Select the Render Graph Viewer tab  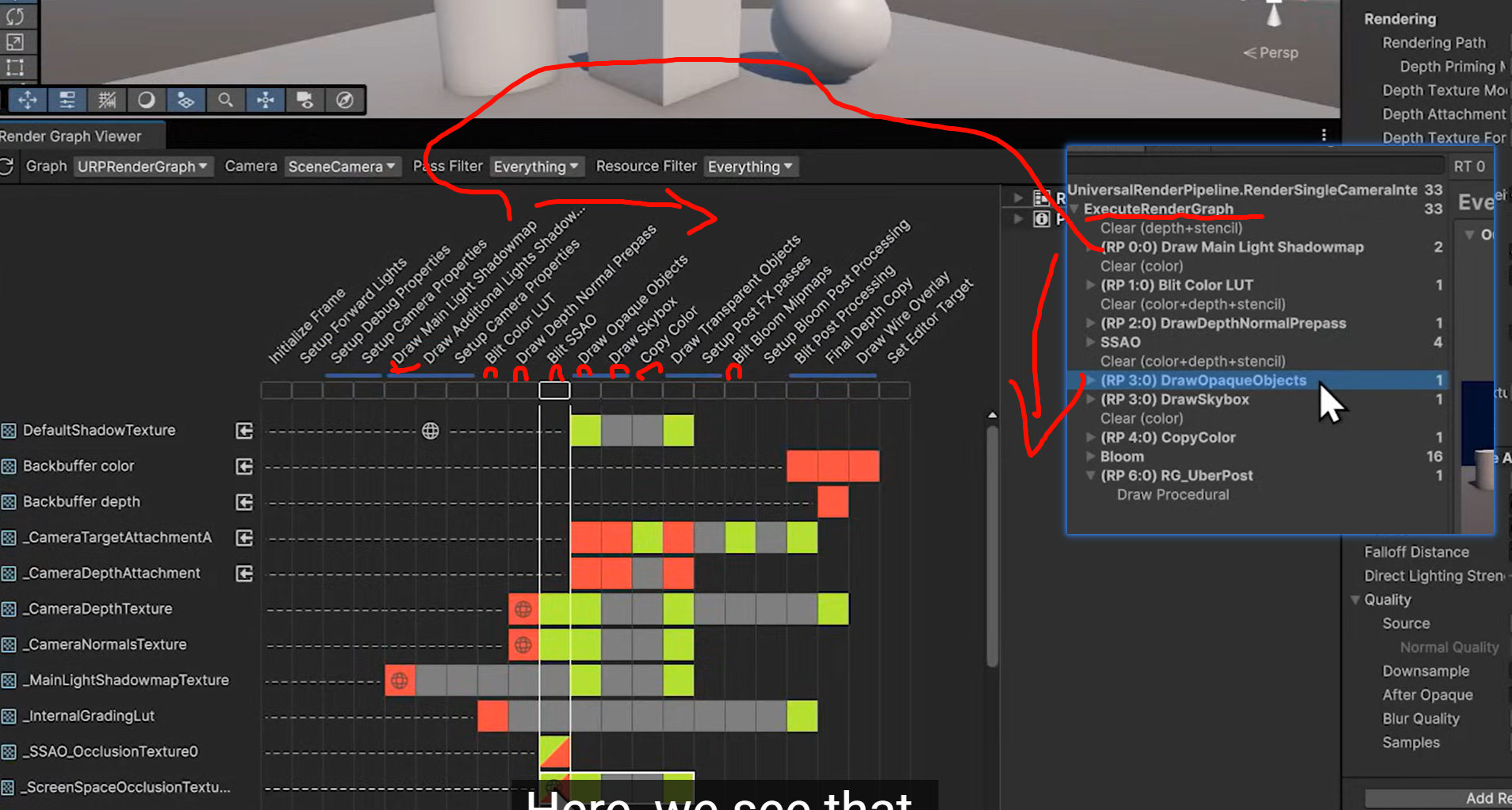coord(81,136)
